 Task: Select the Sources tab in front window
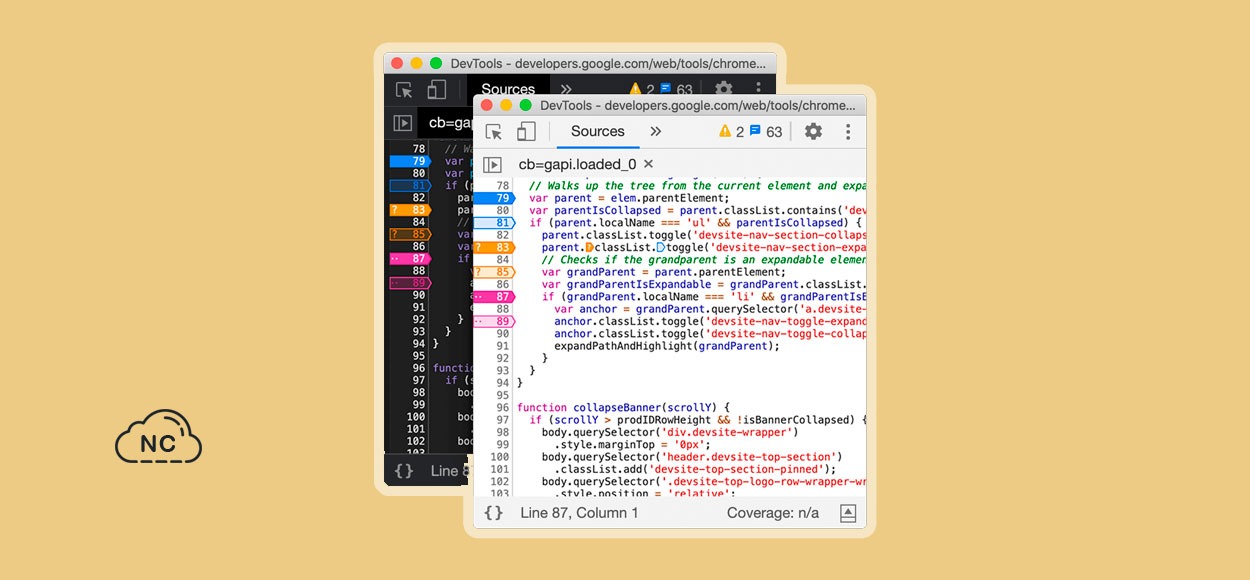[598, 131]
